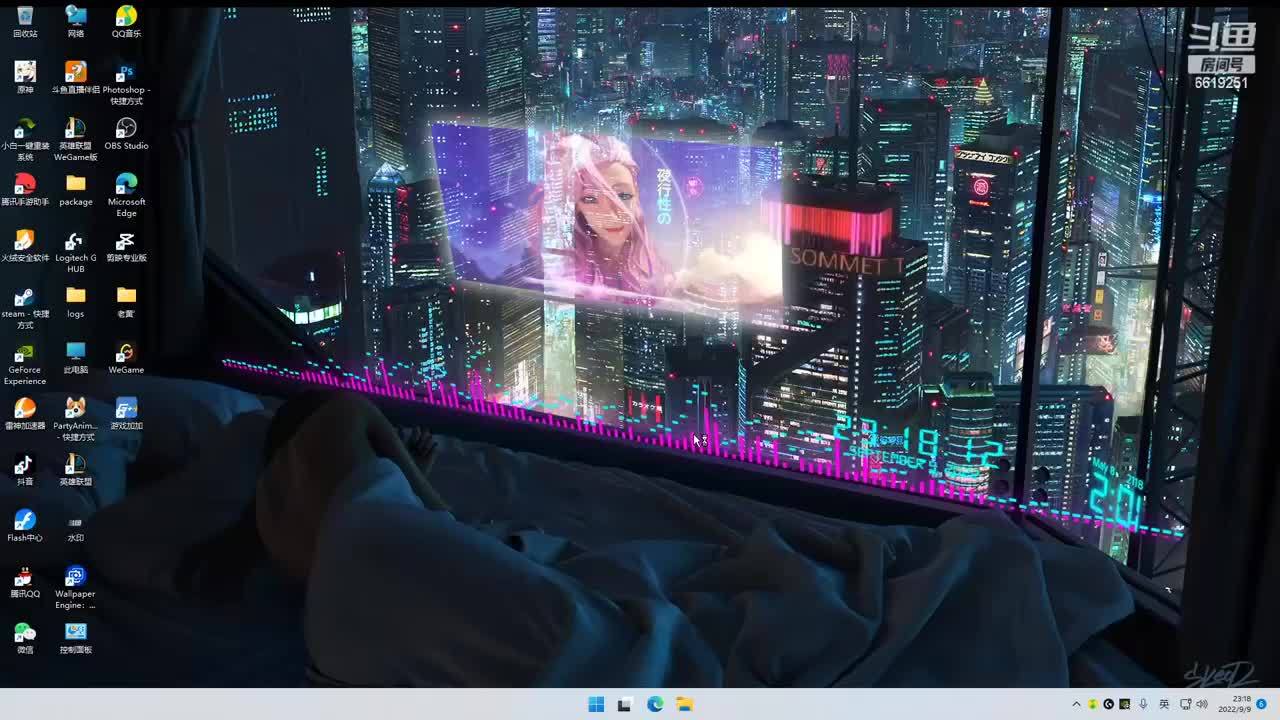Screen dimensions: 1280x720
Task: Launch the 腾讯QQ desktop shortcut
Action: [x=25, y=581]
